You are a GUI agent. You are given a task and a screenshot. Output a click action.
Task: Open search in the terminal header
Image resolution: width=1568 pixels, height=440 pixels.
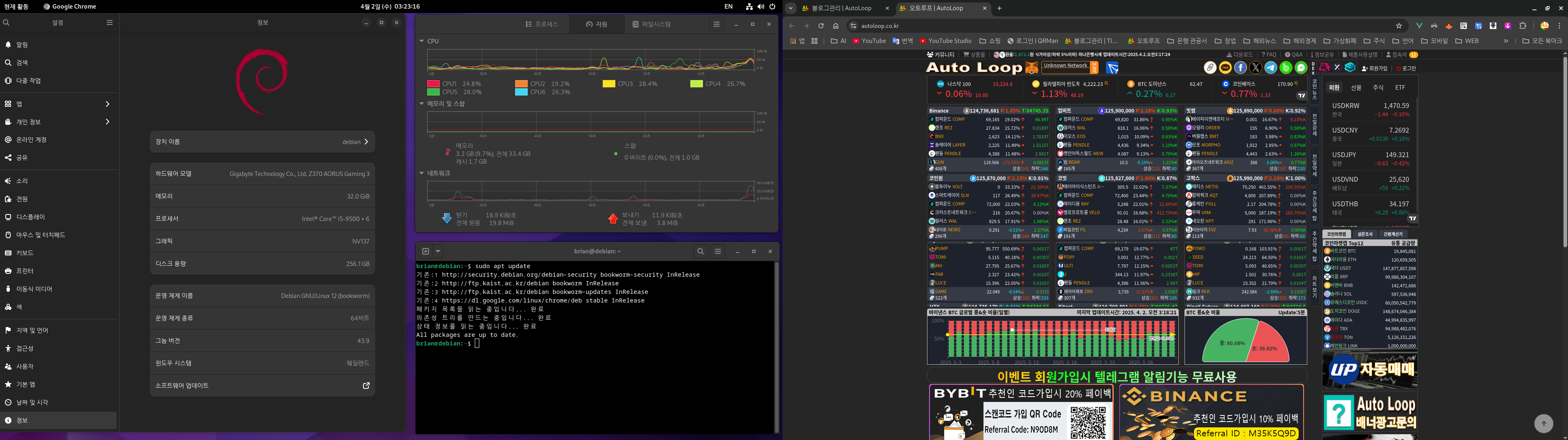pyautogui.click(x=701, y=251)
